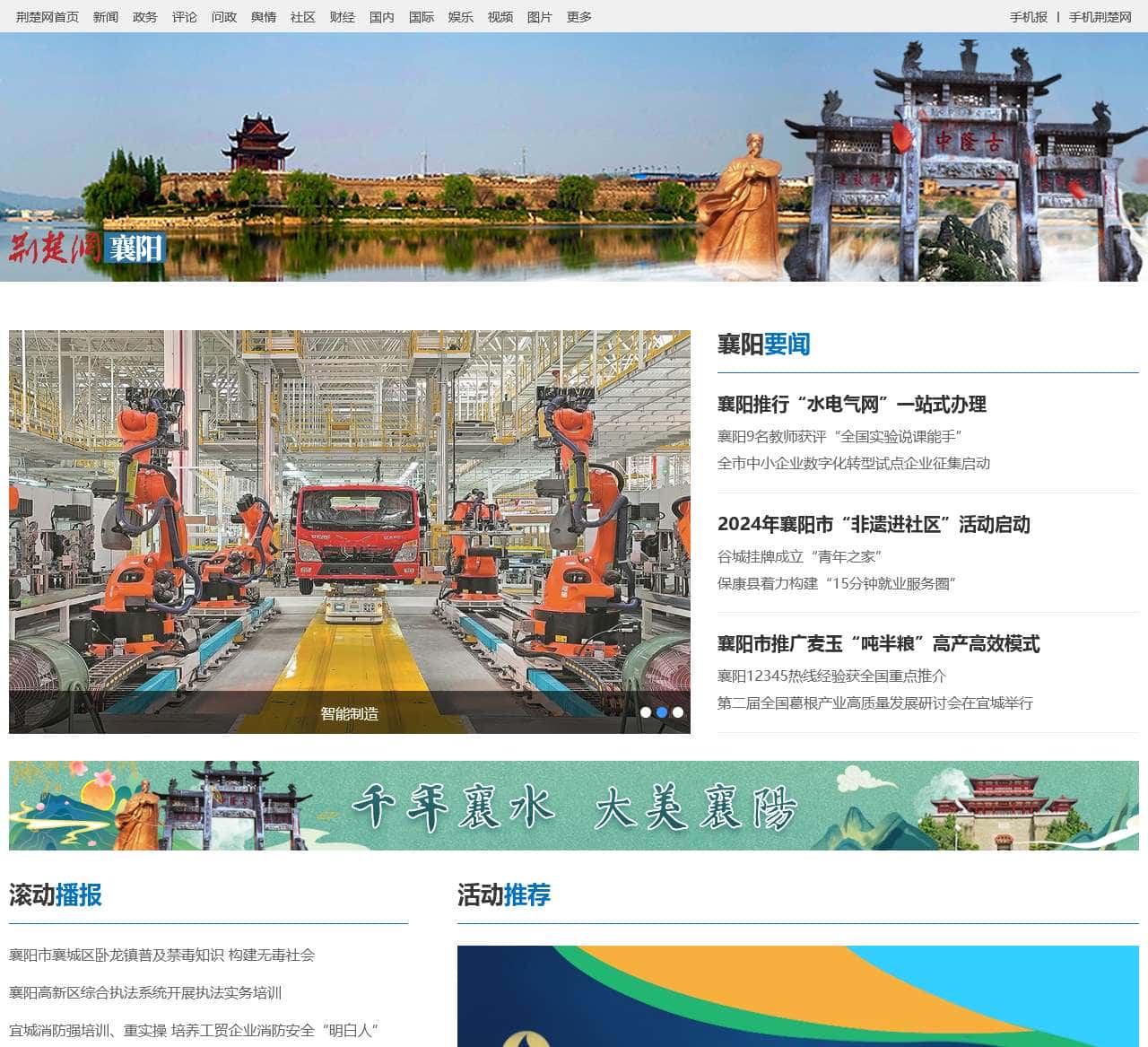Open the 国际 news channel
This screenshot has width=1148, height=1047.
(x=420, y=16)
